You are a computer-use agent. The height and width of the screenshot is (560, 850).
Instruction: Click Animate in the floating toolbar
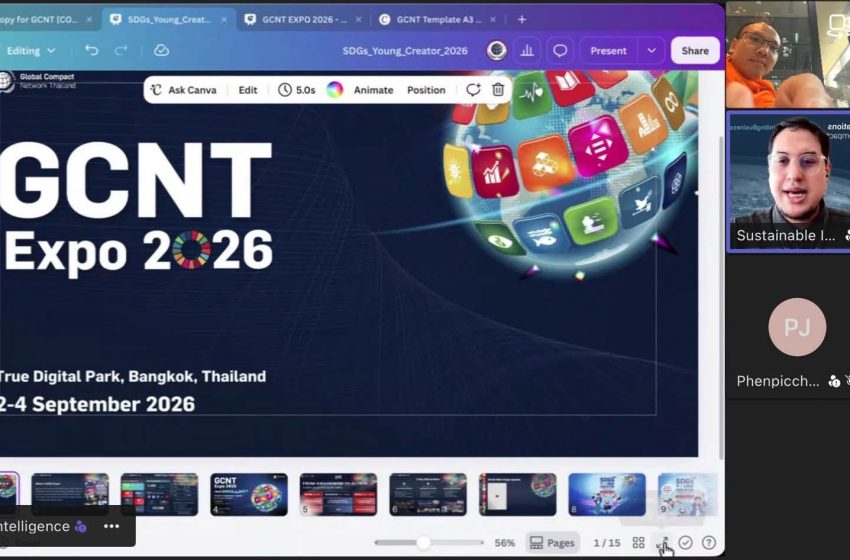click(373, 90)
